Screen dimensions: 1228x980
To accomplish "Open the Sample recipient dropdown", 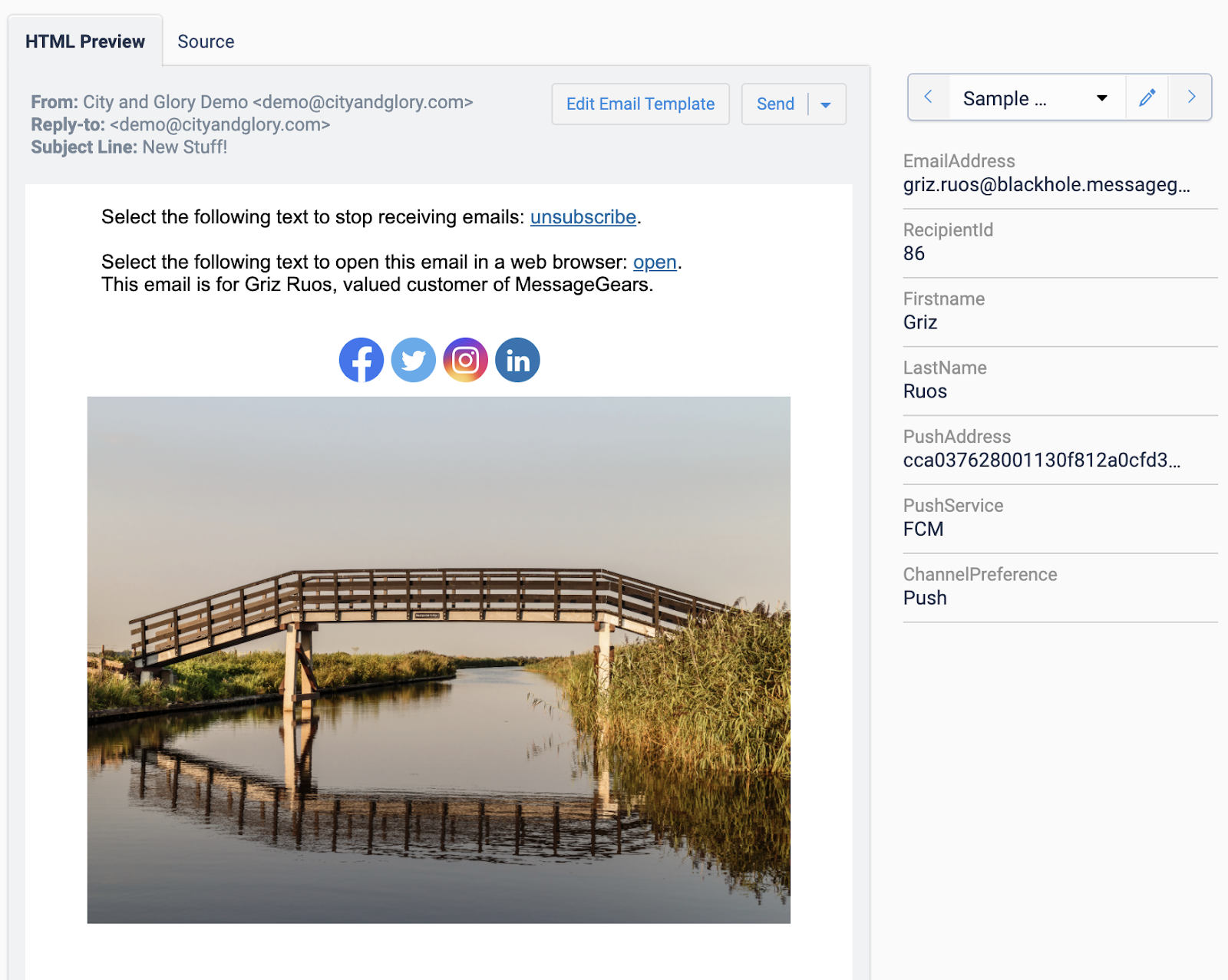I will pyautogui.click(x=1038, y=97).
